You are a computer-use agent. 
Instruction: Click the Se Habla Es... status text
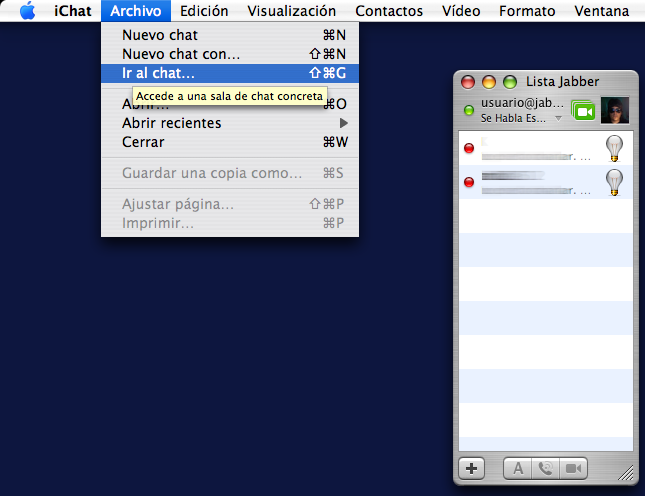513,118
